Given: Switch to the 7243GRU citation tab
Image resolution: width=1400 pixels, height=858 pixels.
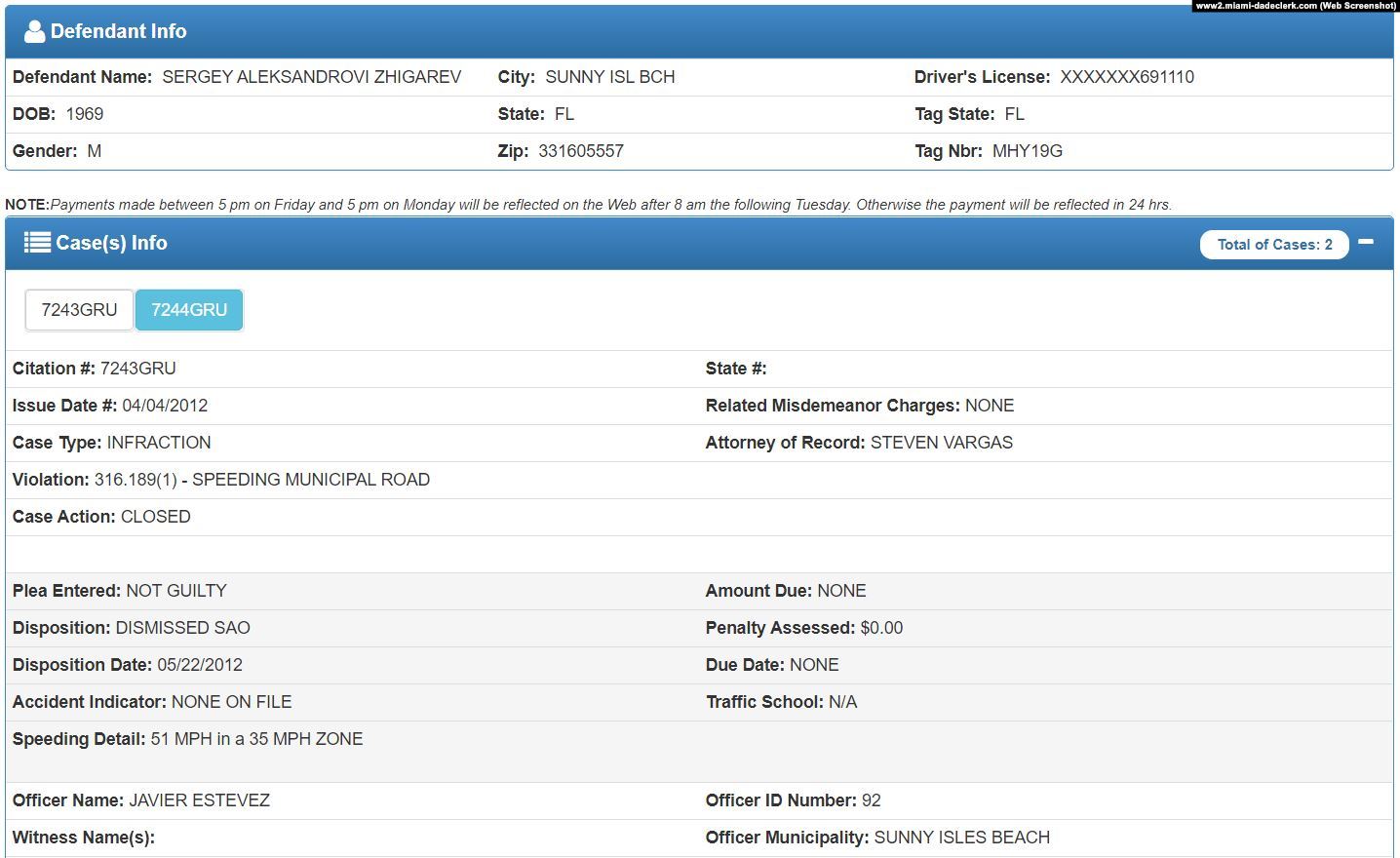Looking at the screenshot, I should click(x=79, y=310).
